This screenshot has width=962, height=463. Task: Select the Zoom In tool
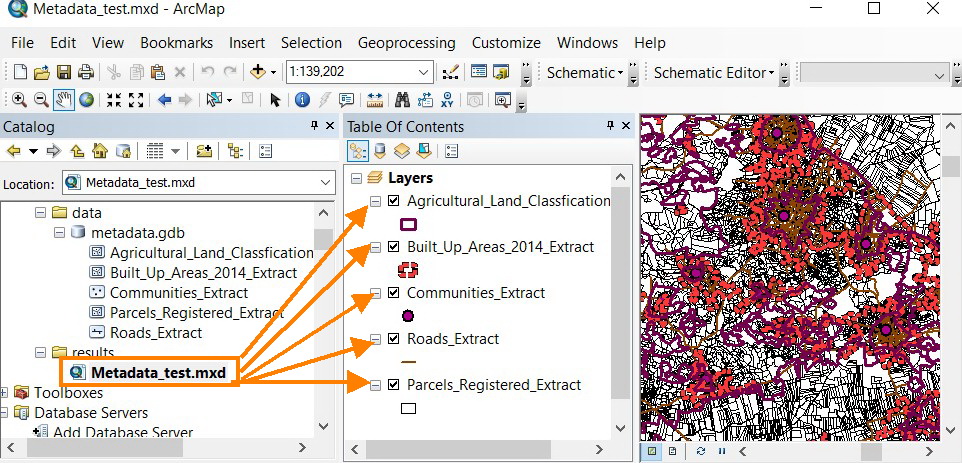tap(19, 100)
